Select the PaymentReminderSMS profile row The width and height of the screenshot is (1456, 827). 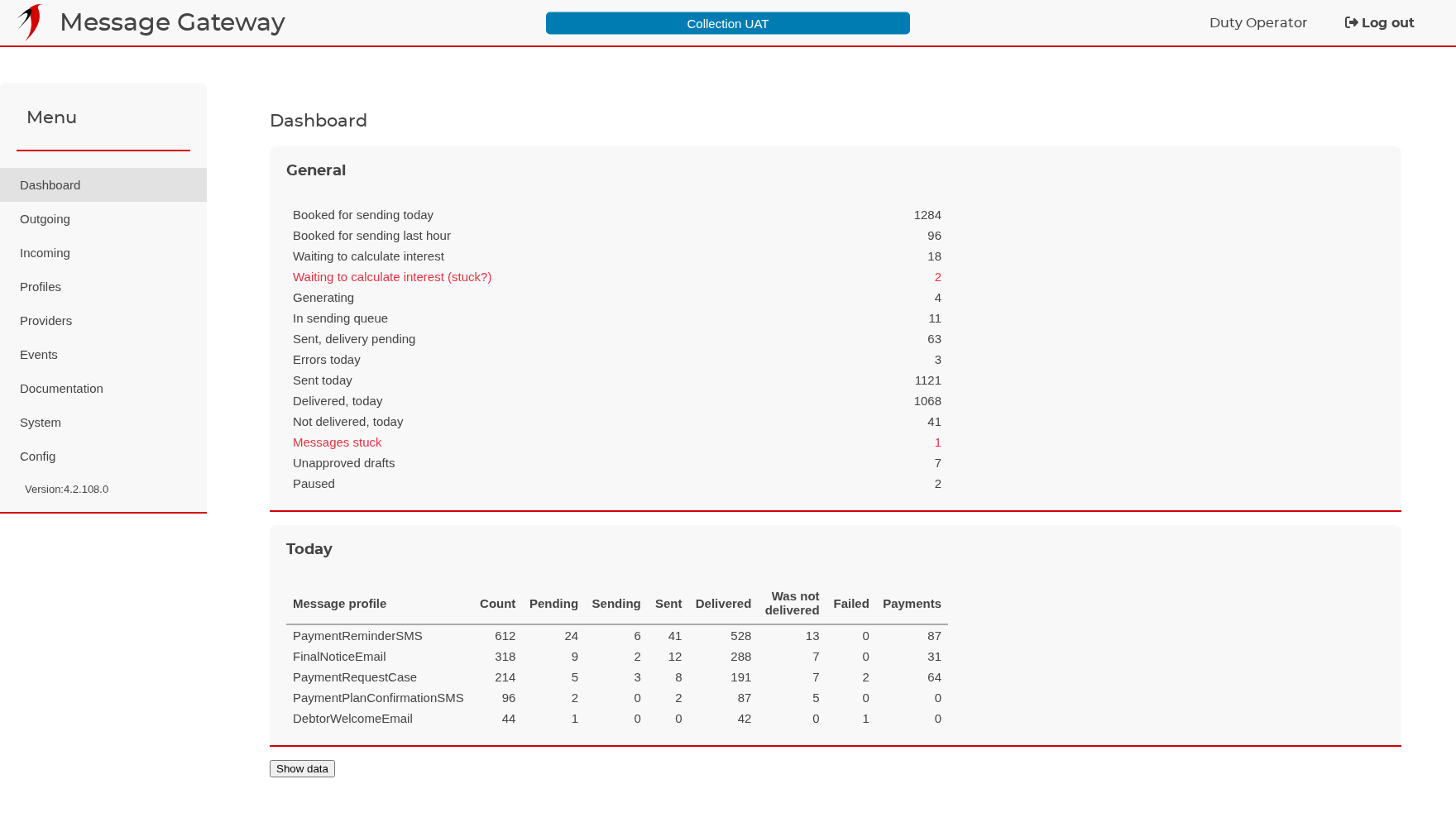[617, 636]
